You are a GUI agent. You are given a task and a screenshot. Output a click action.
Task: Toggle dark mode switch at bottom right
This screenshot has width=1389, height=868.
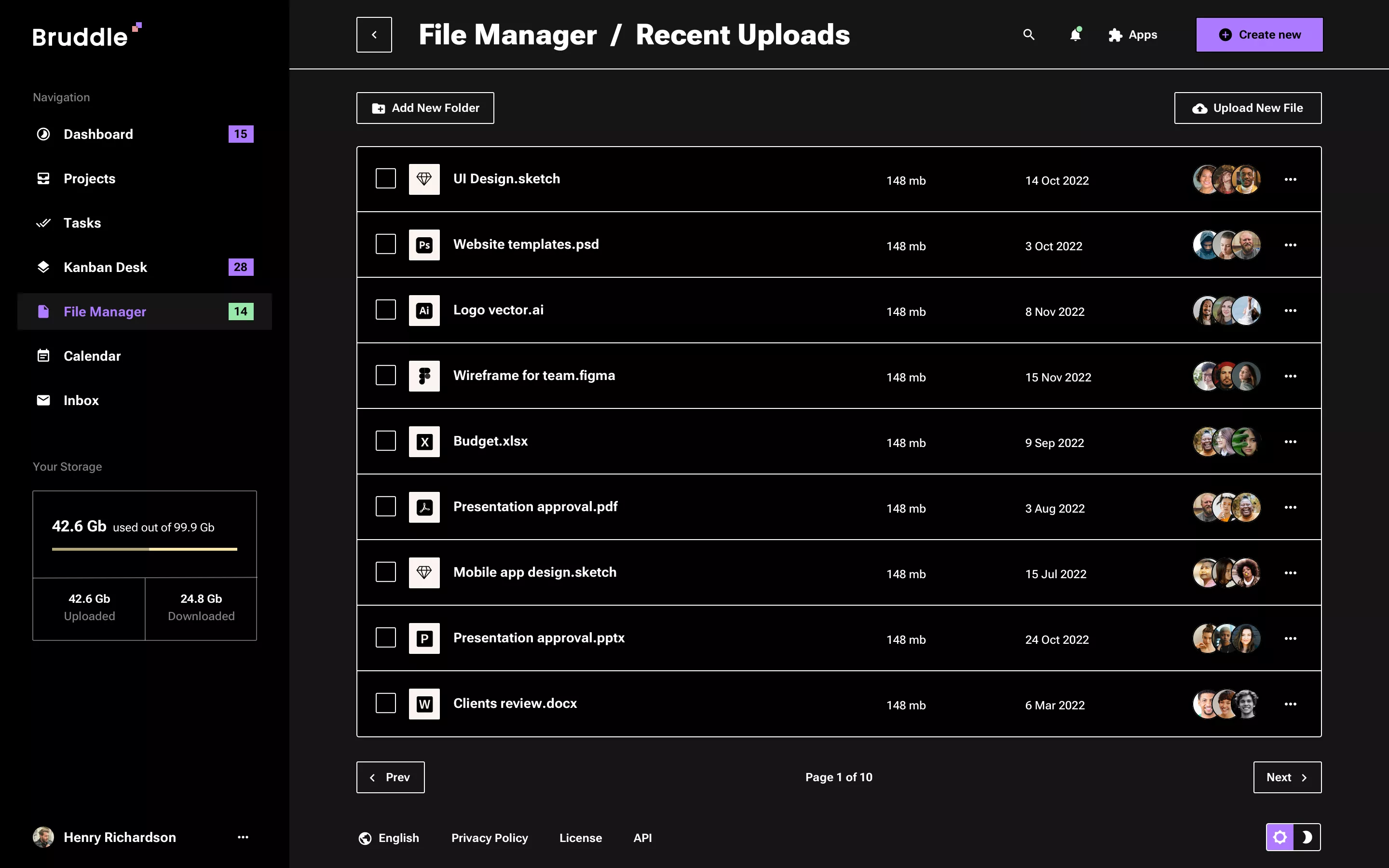[1307, 837]
